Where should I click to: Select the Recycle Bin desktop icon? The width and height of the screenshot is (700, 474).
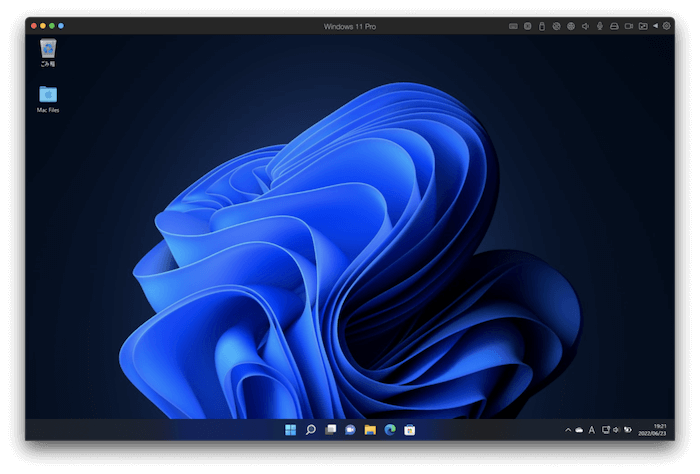click(x=48, y=53)
